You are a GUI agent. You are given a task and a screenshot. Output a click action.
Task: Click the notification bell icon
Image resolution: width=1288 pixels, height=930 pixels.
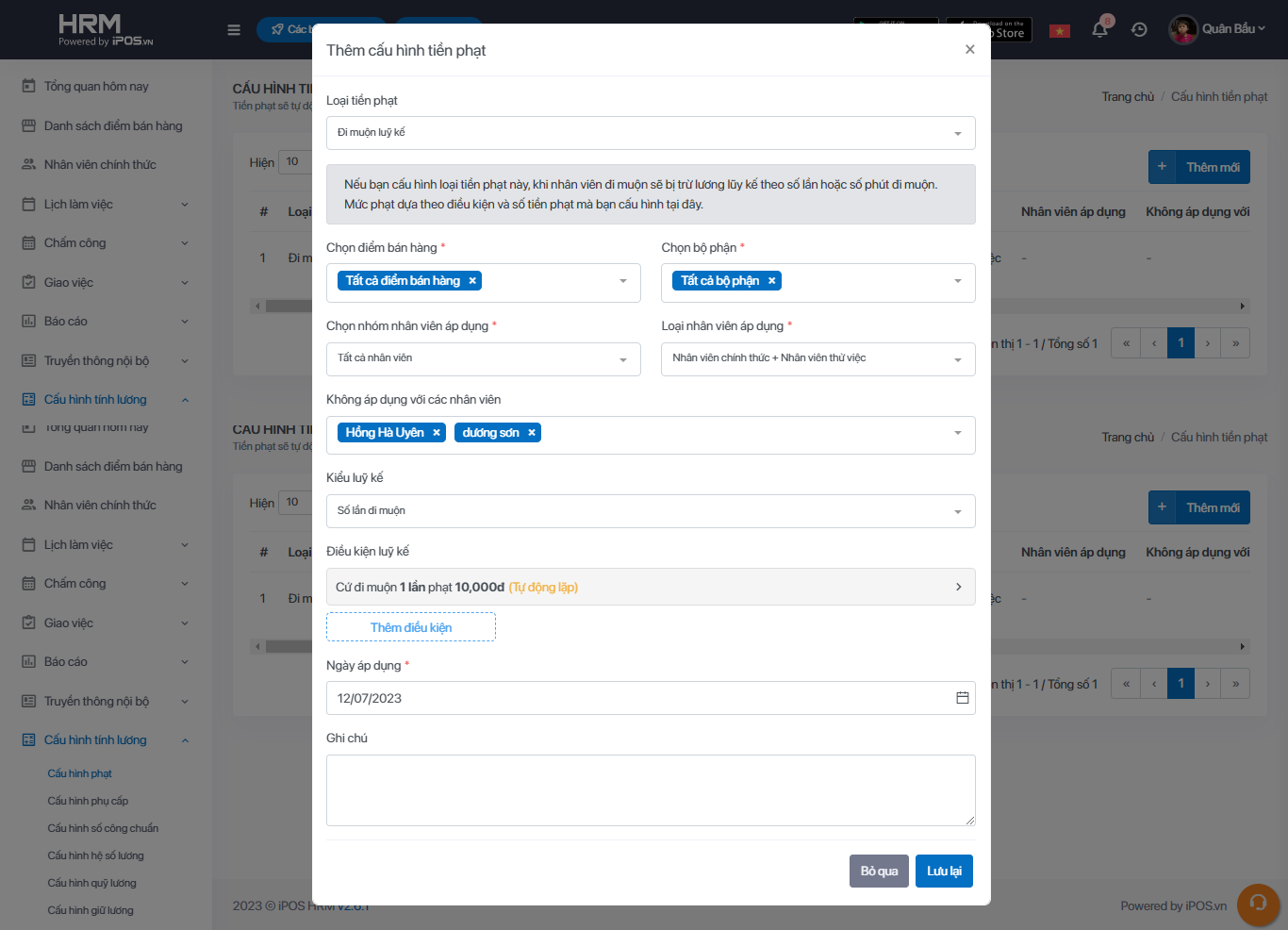point(1099,29)
